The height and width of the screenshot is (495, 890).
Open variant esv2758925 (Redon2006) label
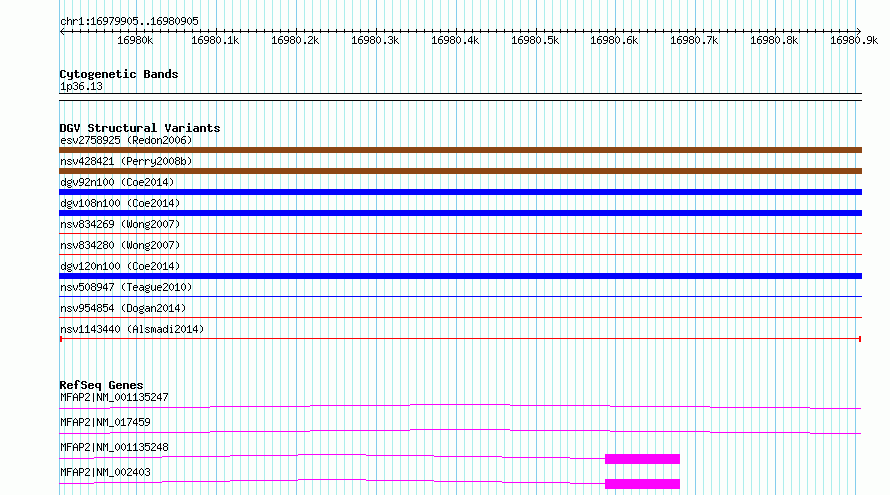pyautogui.click(x=126, y=140)
